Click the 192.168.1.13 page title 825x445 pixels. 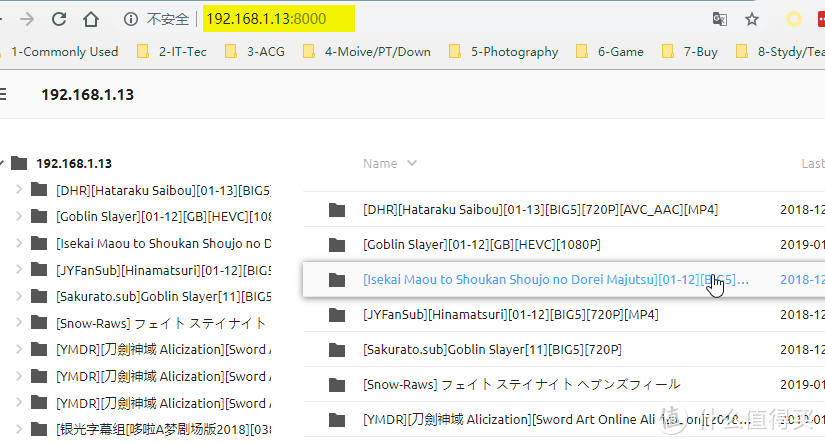pos(87,95)
